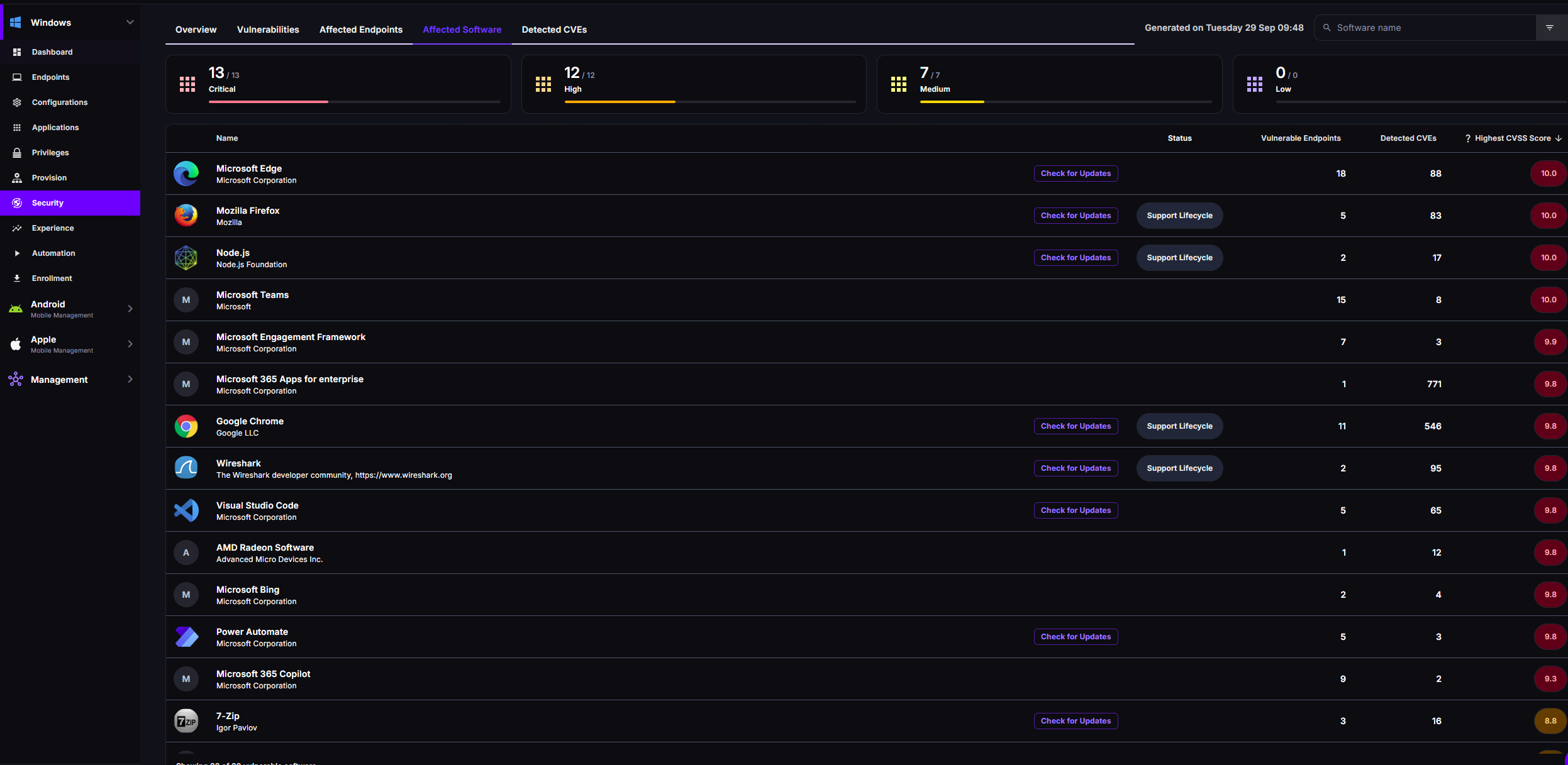Image resolution: width=1568 pixels, height=765 pixels.
Task: Click the 8.8 score badge for 7-Zip
Action: click(x=1550, y=721)
